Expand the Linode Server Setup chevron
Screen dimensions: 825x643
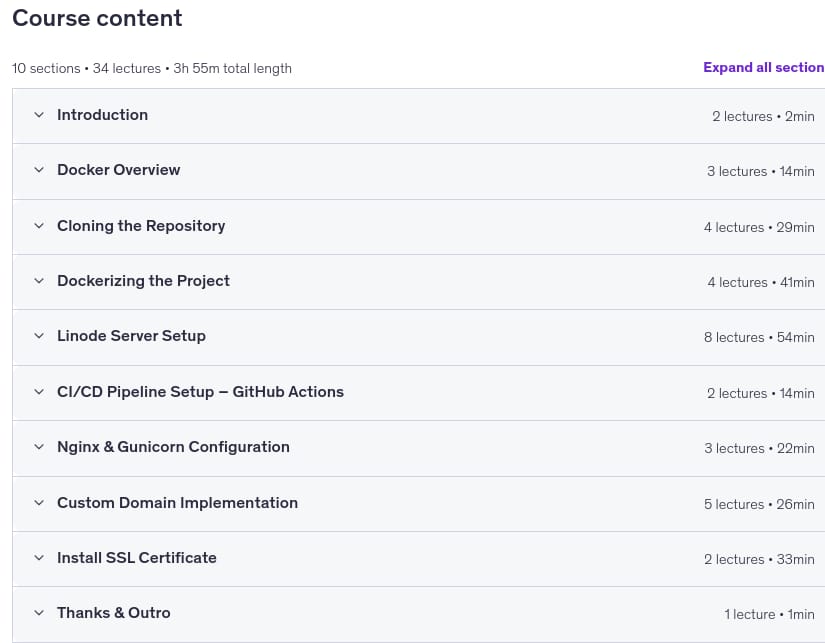coord(39,336)
